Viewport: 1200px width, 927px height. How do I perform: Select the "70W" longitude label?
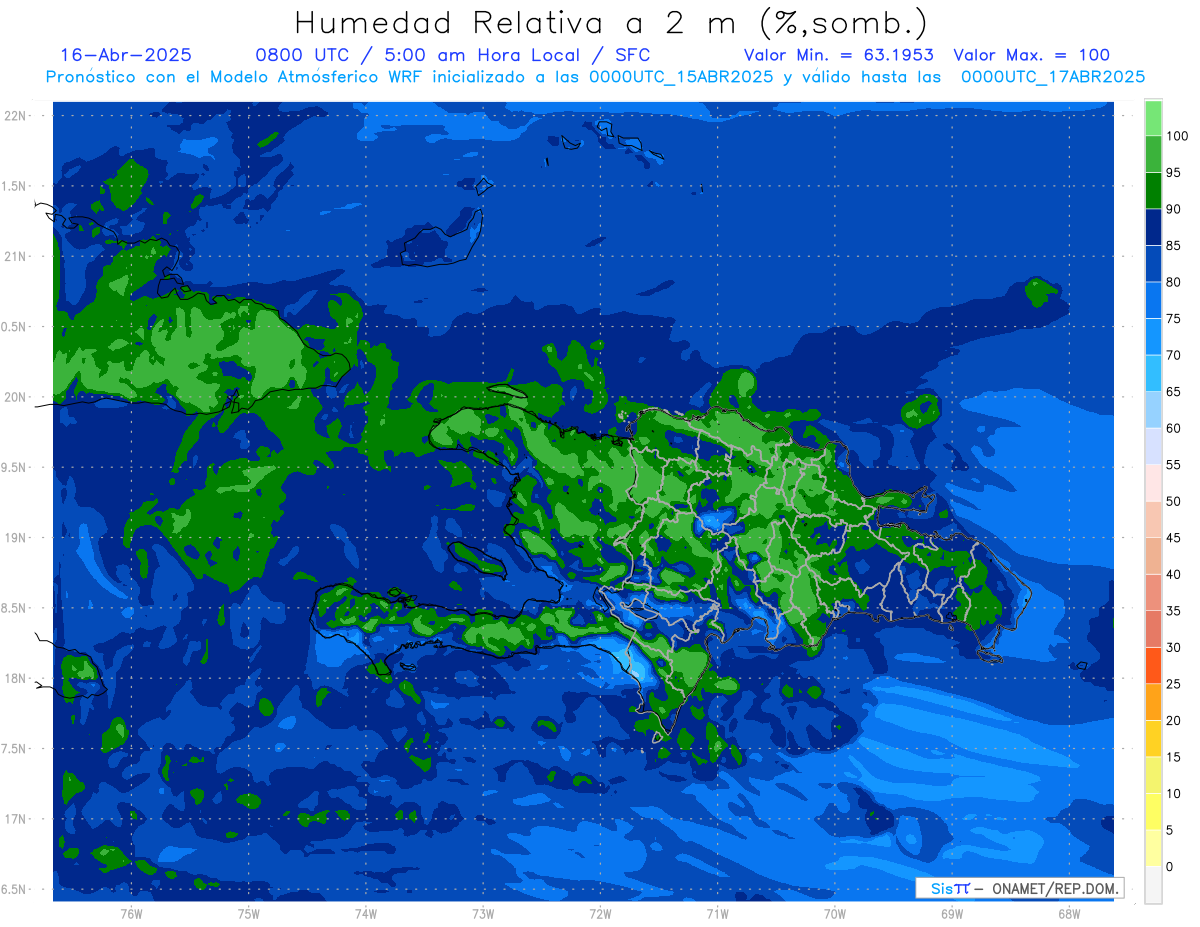point(835,913)
